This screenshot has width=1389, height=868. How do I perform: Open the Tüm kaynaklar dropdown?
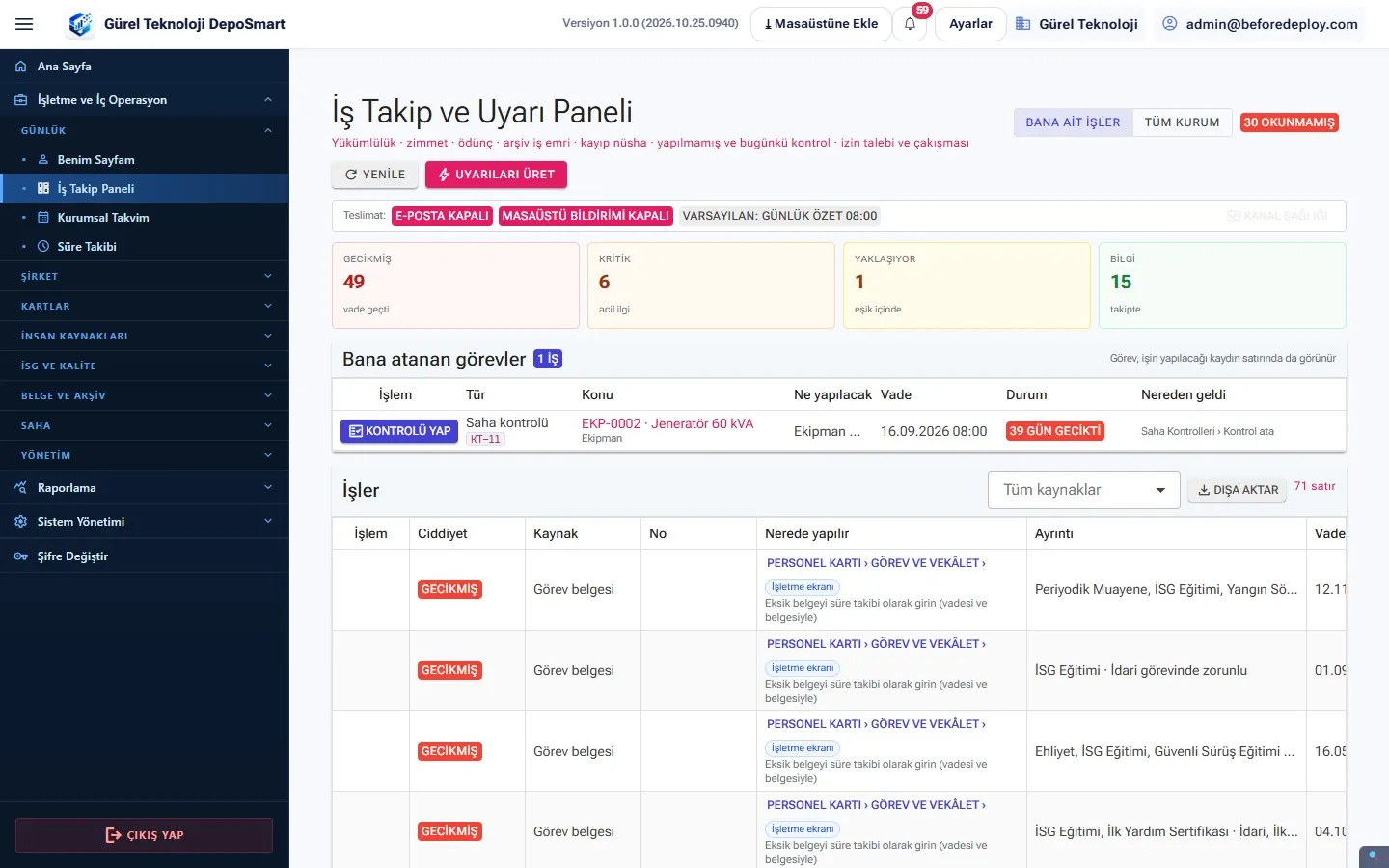(x=1084, y=490)
